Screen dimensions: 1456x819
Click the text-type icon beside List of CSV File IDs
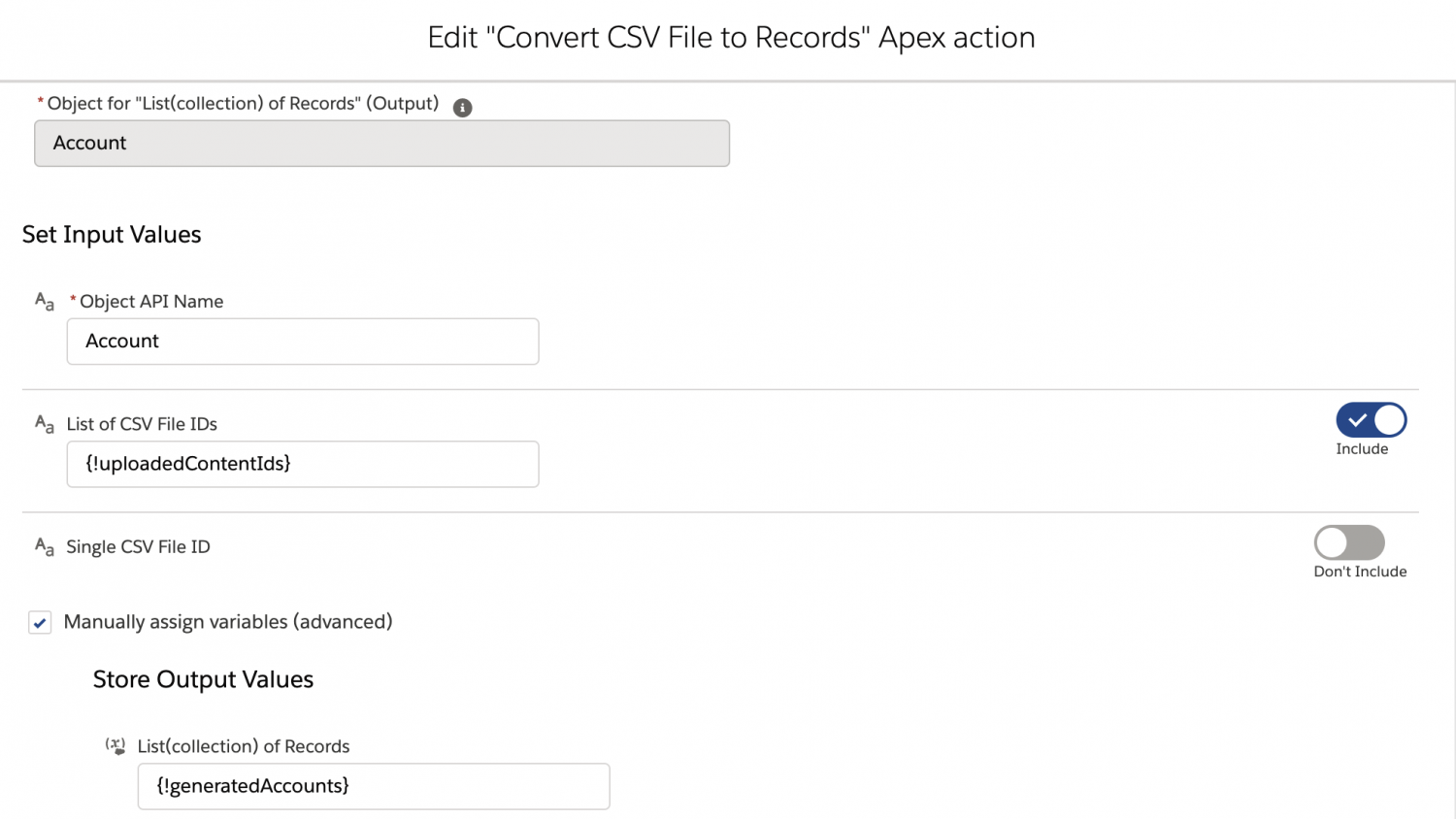44,424
